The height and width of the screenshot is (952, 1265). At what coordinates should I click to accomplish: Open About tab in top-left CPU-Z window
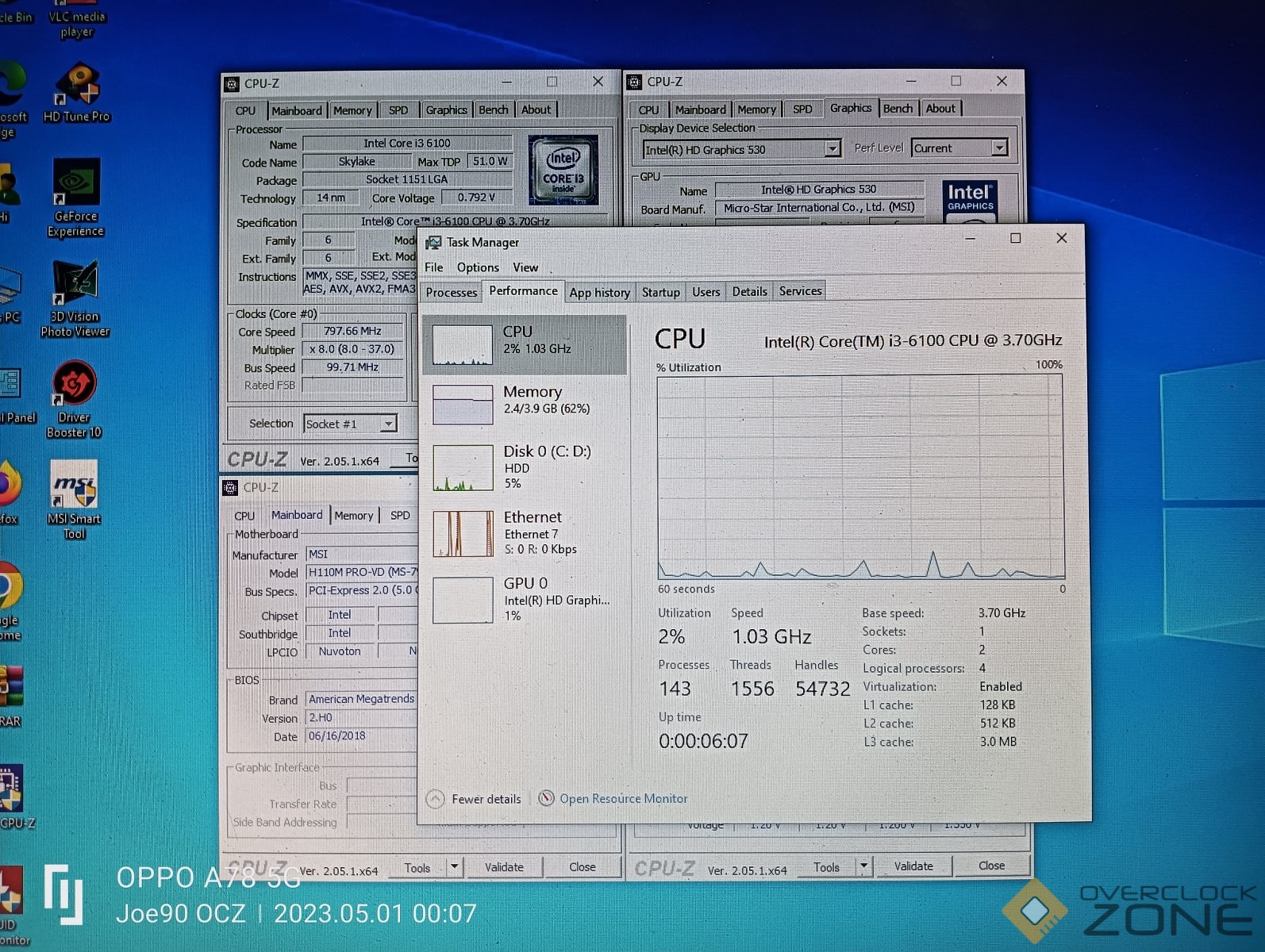pyautogui.click(x=536, y=109)
